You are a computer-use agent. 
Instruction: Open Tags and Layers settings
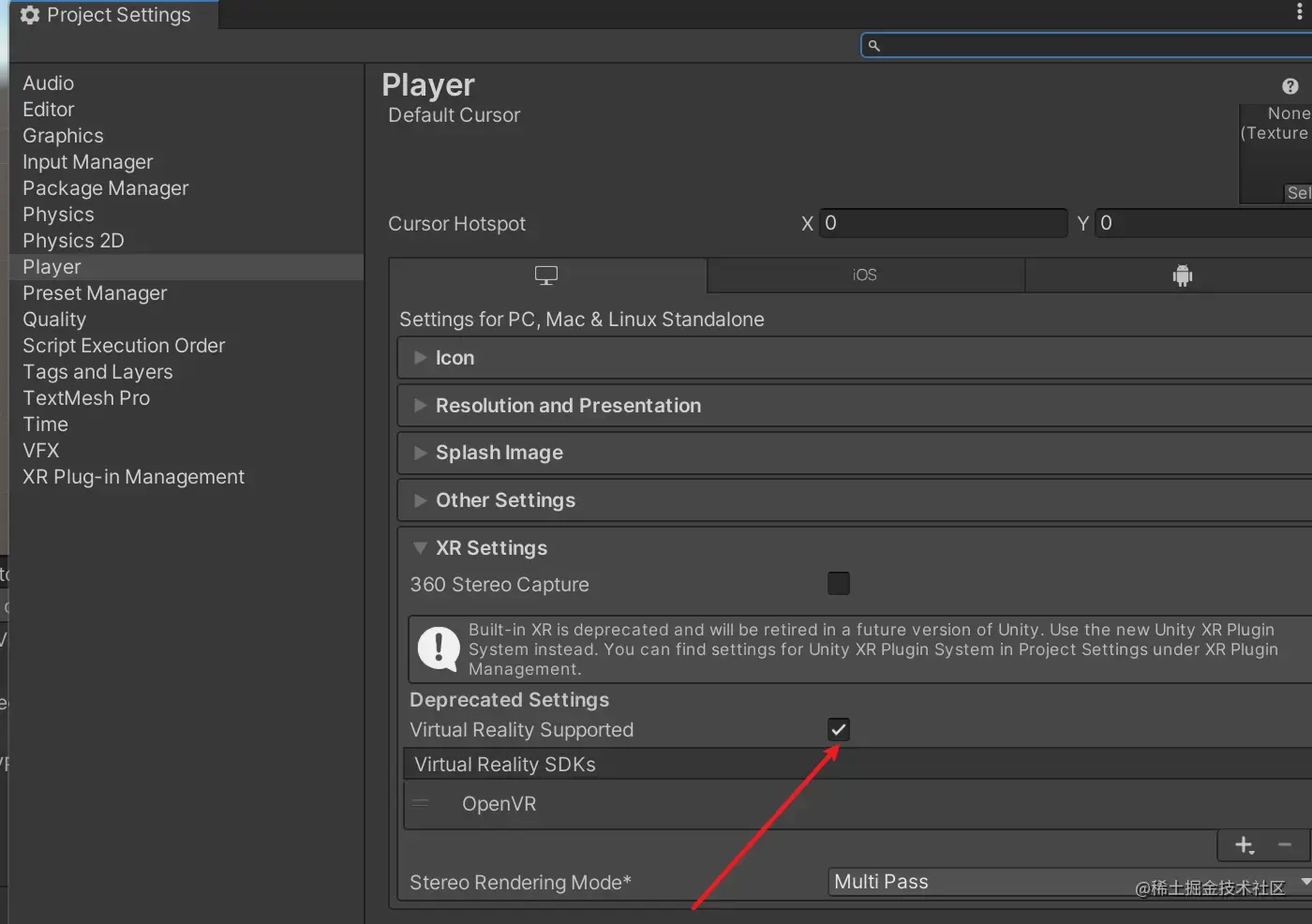97,372
